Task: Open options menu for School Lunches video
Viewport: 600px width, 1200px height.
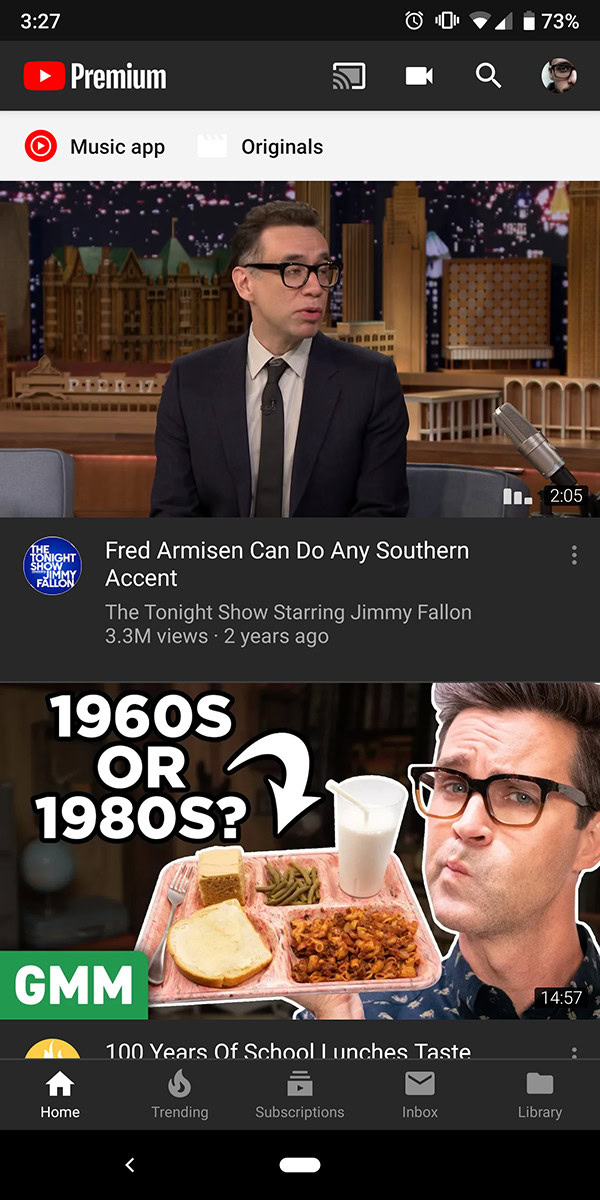Action: tap(574, 1052)
